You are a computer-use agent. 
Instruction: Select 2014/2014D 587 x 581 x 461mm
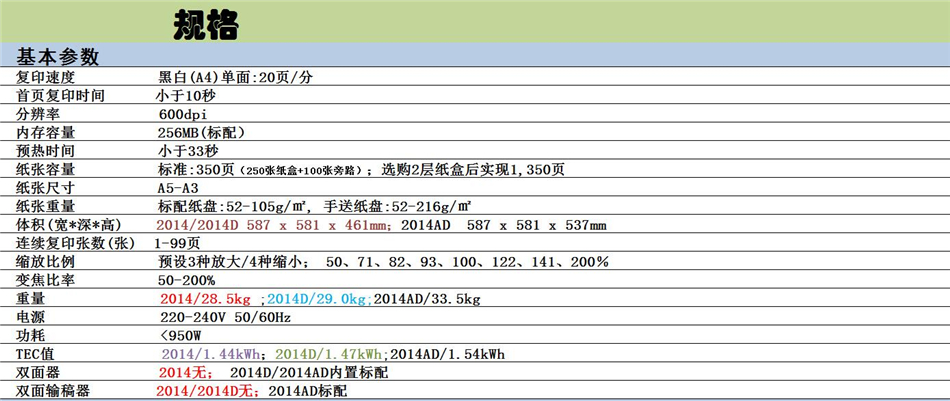tap(271, 225)
